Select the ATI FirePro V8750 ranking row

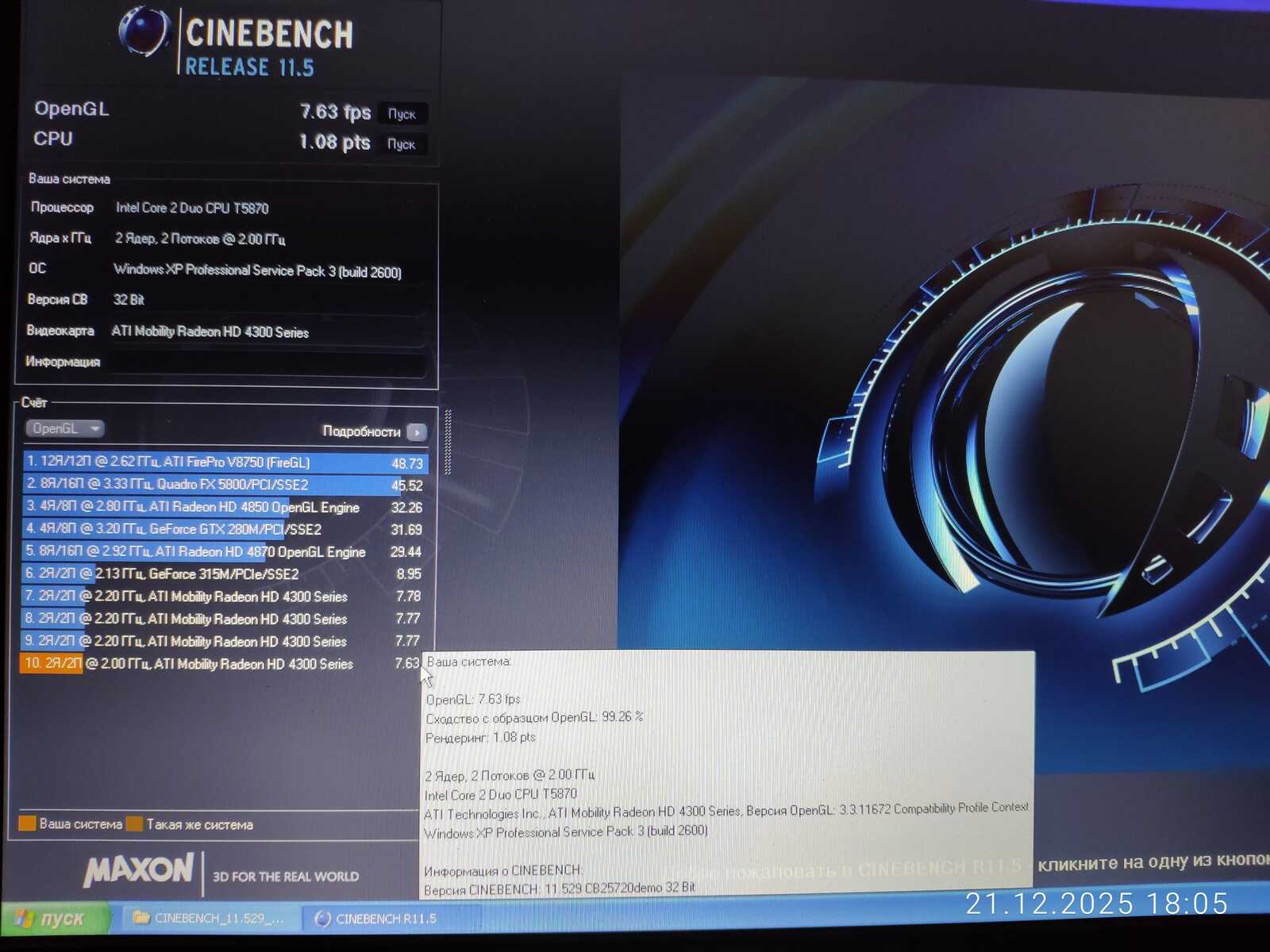click(x=225, y=463)
